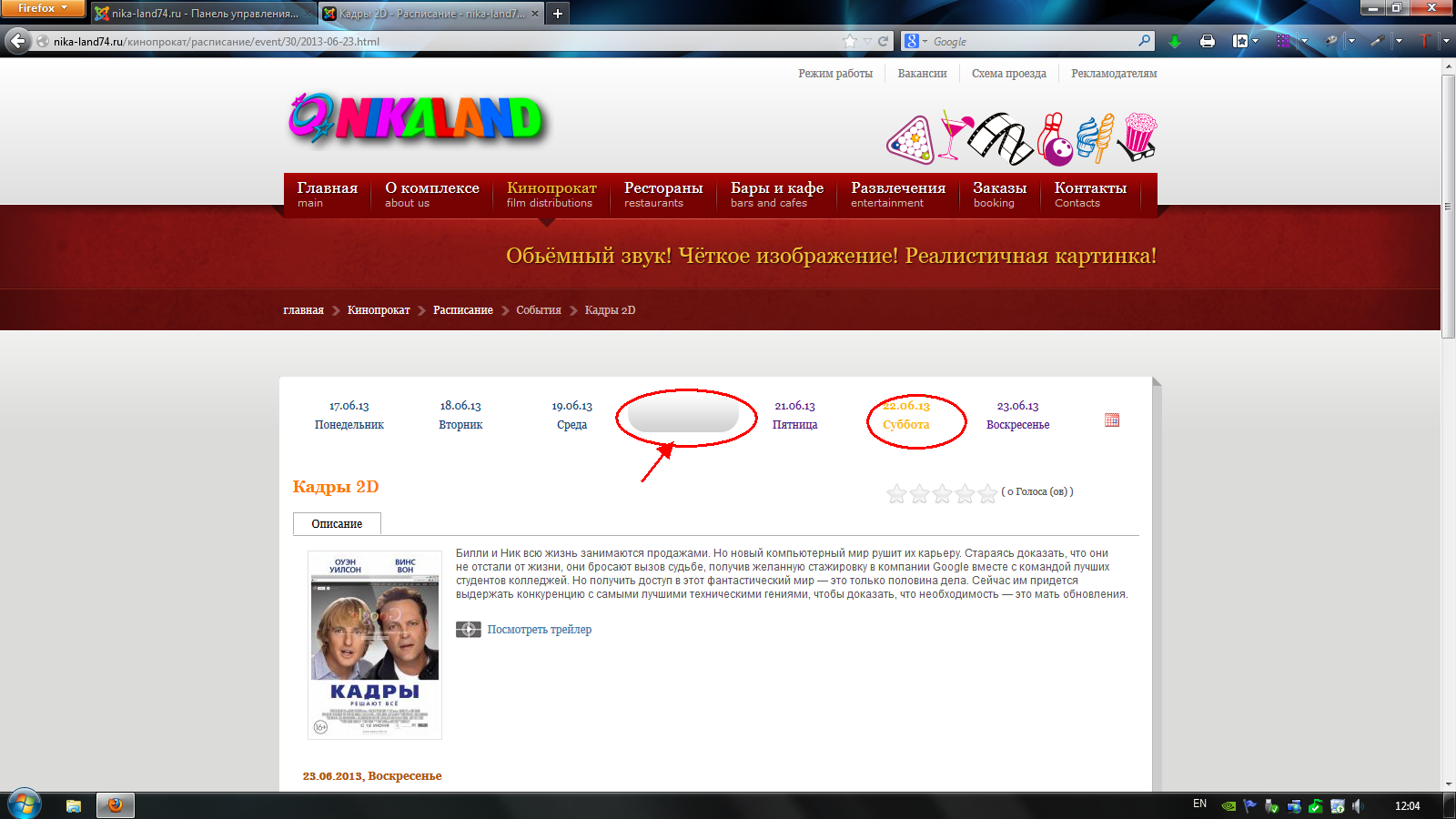The image size is (1456, 819).
Task: Open Кинопрокат menu item
Action: pyautogui.click(x=551, y=194)
